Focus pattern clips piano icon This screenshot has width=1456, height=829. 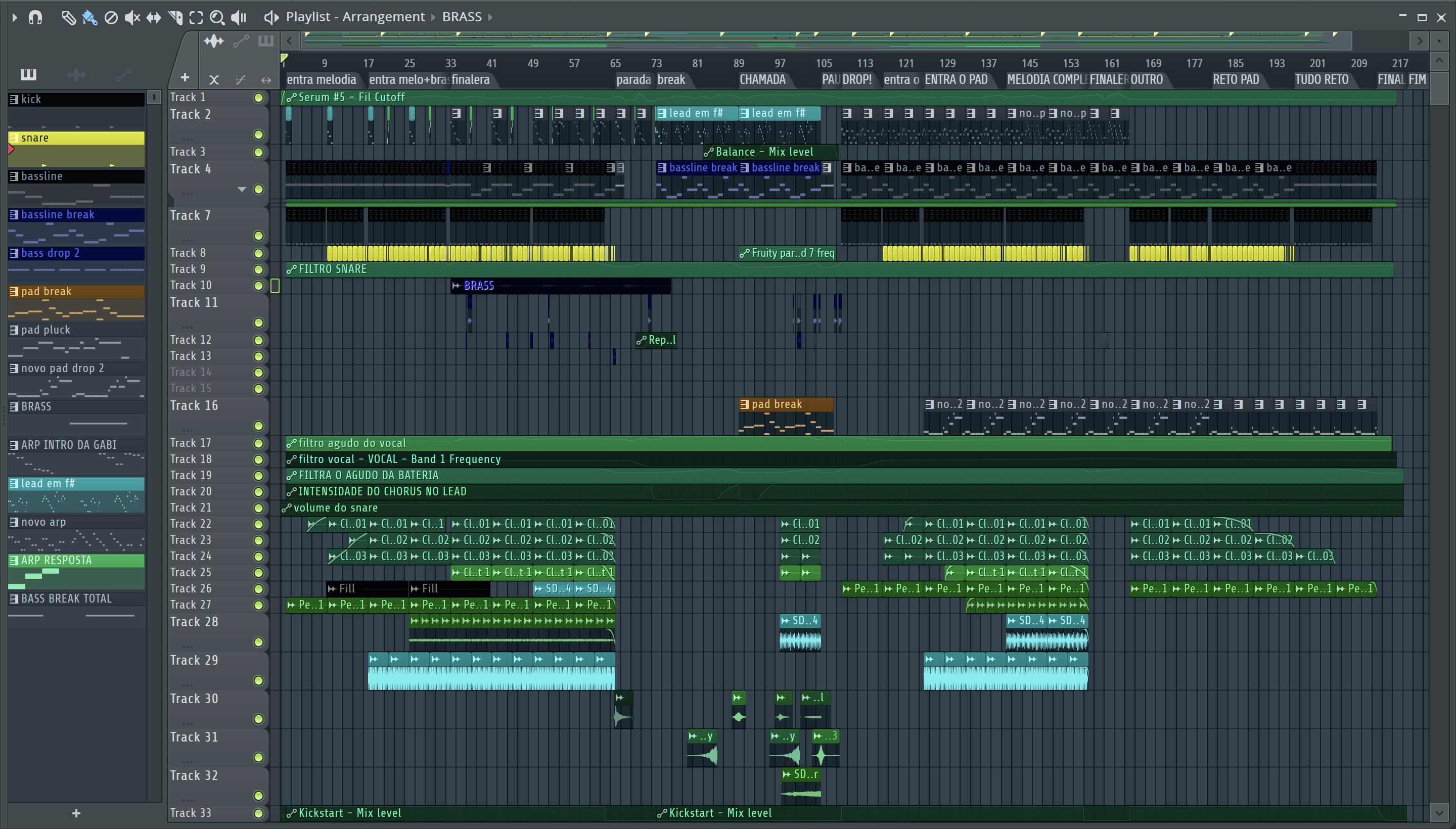266,41
